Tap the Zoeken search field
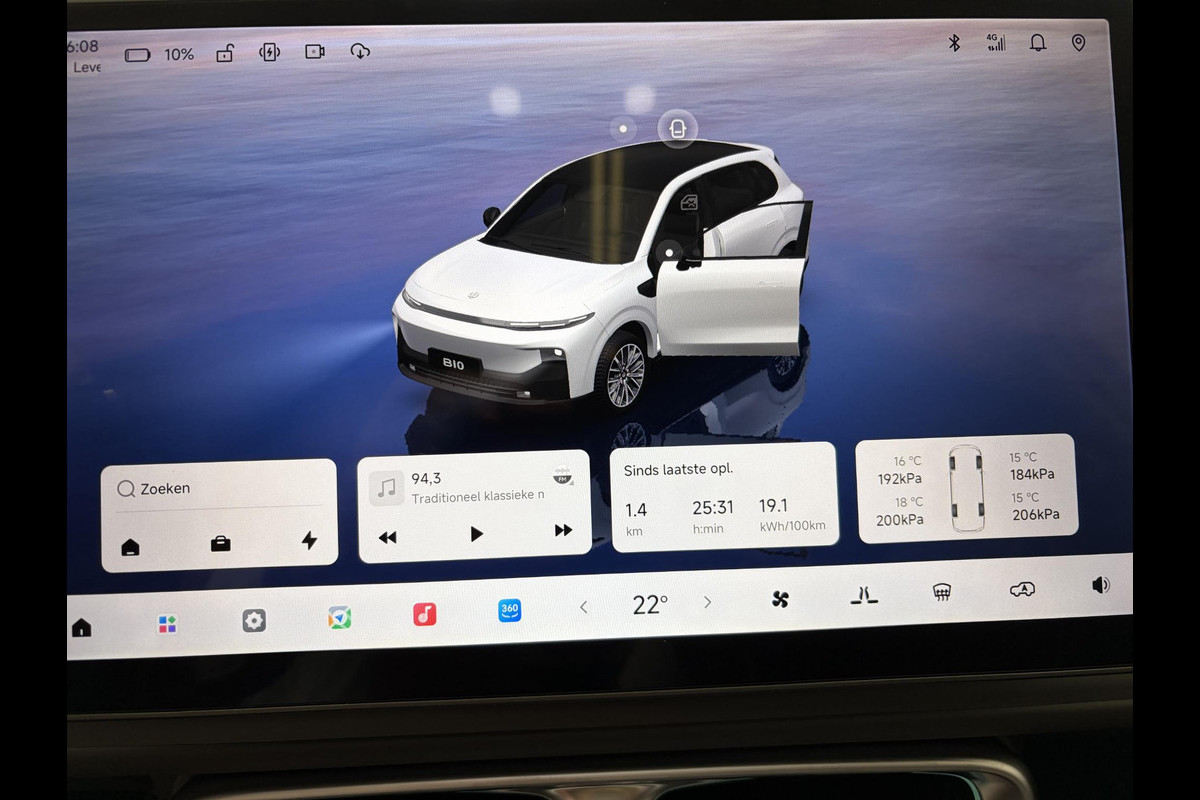This screenshot has height=800, width=1200. point(220,489)
